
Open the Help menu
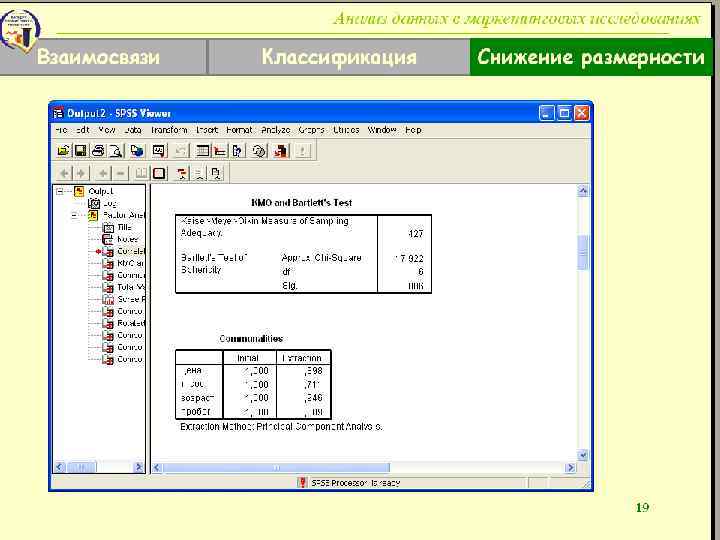[413, 130]
